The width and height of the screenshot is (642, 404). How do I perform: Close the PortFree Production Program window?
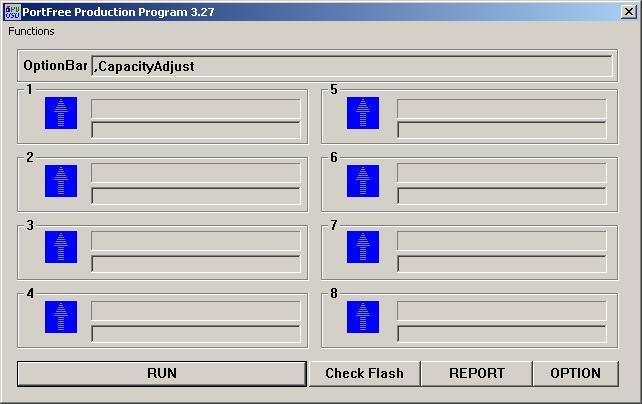[x=628, y=12]
